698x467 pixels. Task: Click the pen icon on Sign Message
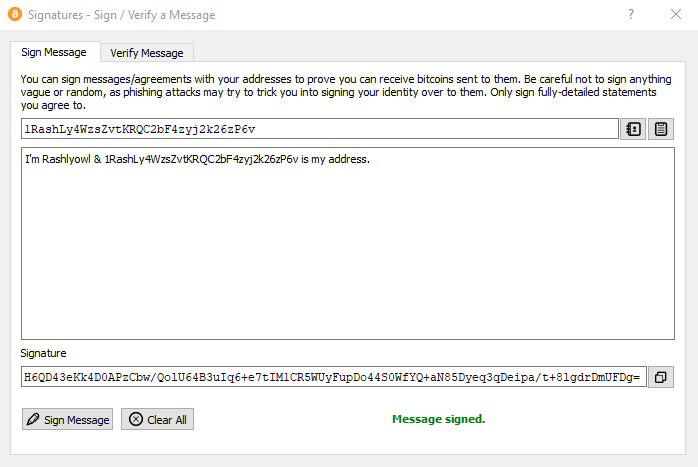coord(33,419)
